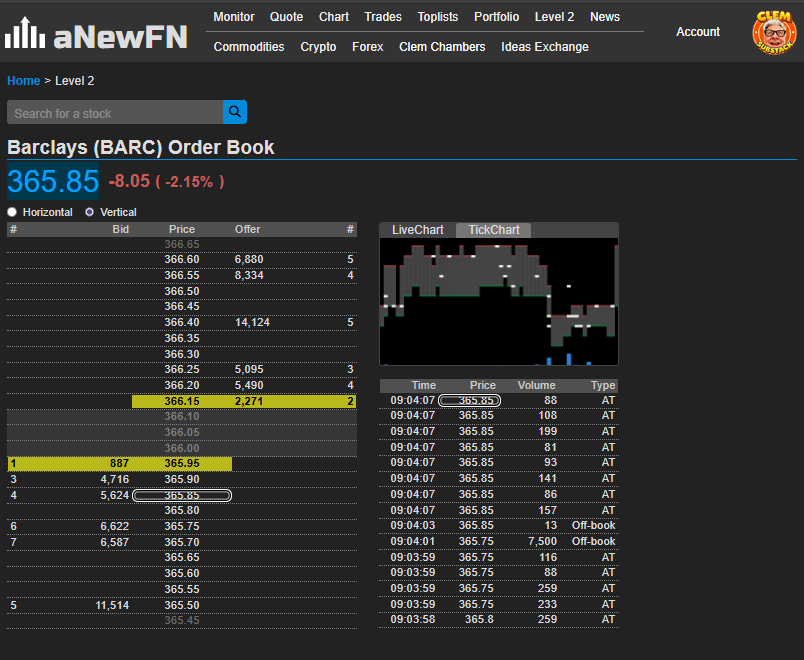Click the 5,490 offer volume cell

pyautogui.click(x=249, y=385)
